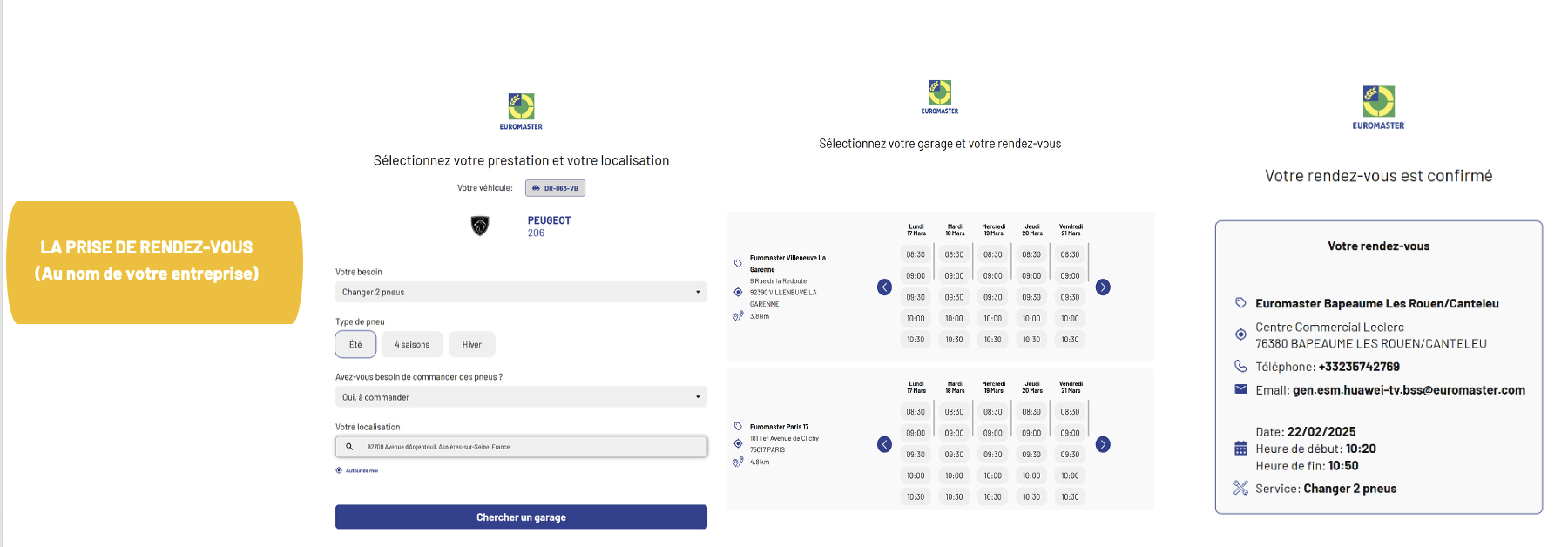Pick Vendredi 10:30 slot at Villeneuve La Garenne
The width and height of the screenshot is (1568, 547).
1070,340
